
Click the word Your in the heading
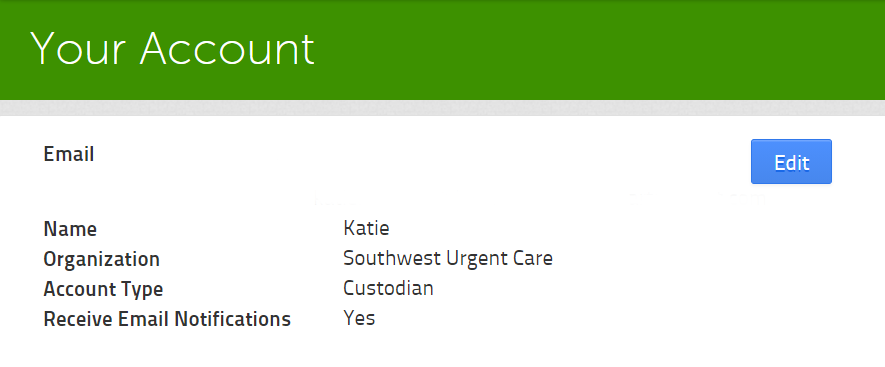77,49
